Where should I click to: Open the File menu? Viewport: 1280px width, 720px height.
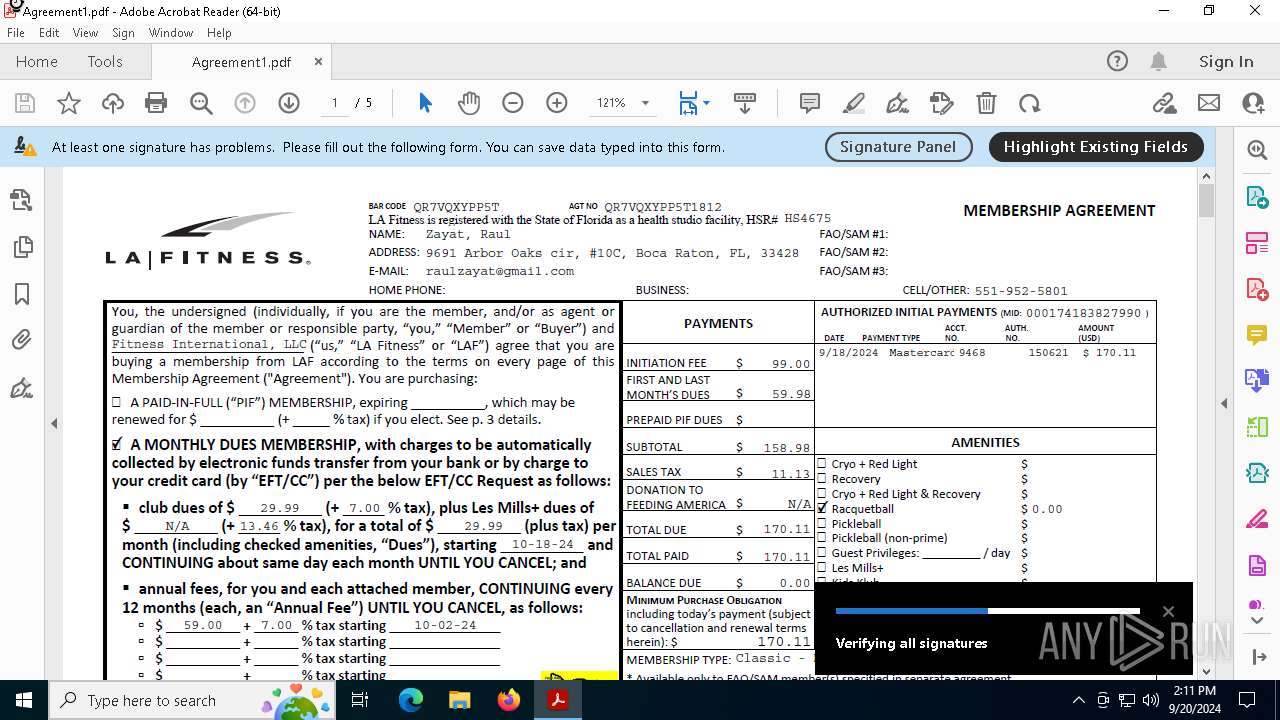click(16, 33)
